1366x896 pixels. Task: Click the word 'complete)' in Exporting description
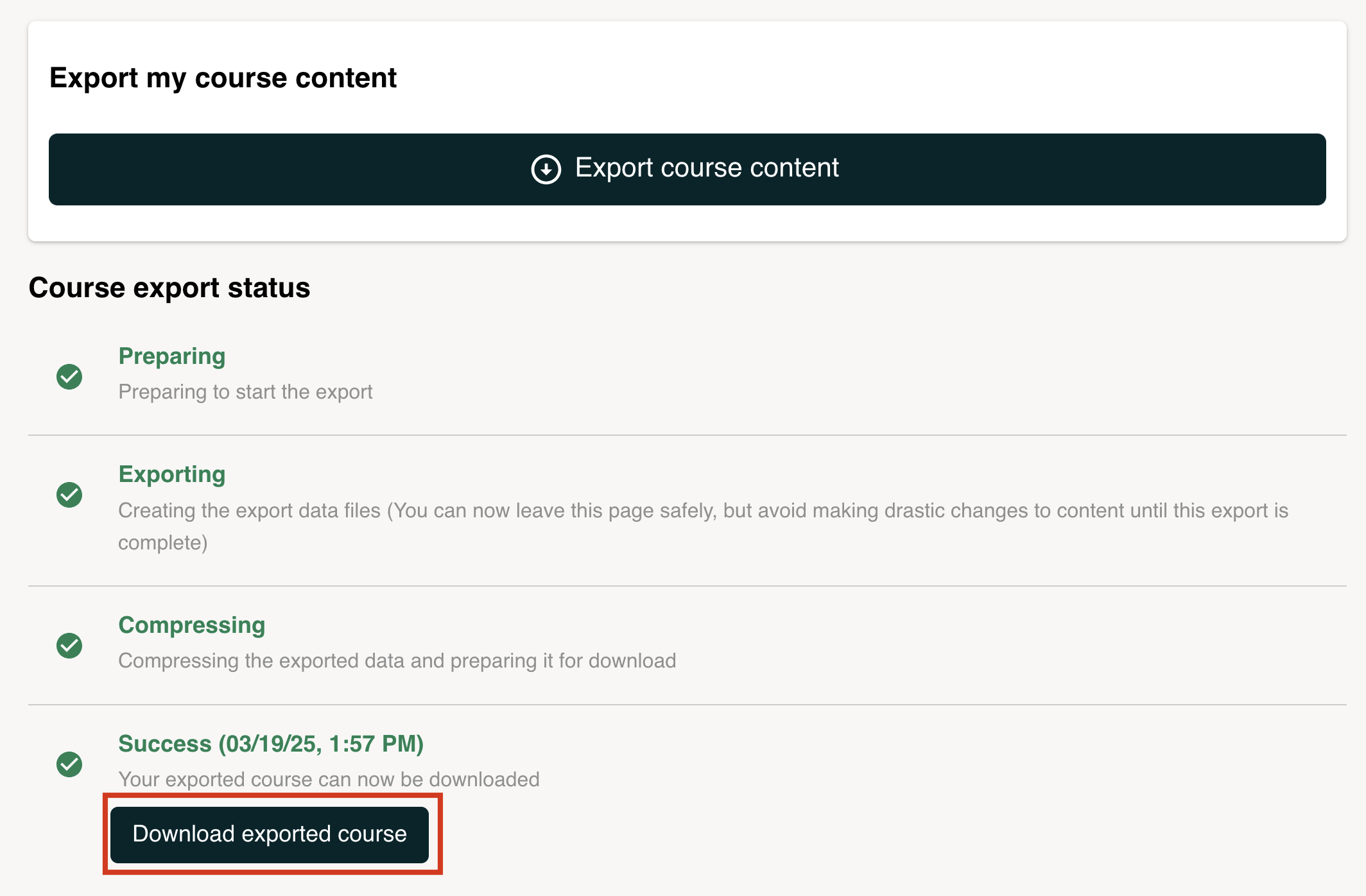point(163,543)
